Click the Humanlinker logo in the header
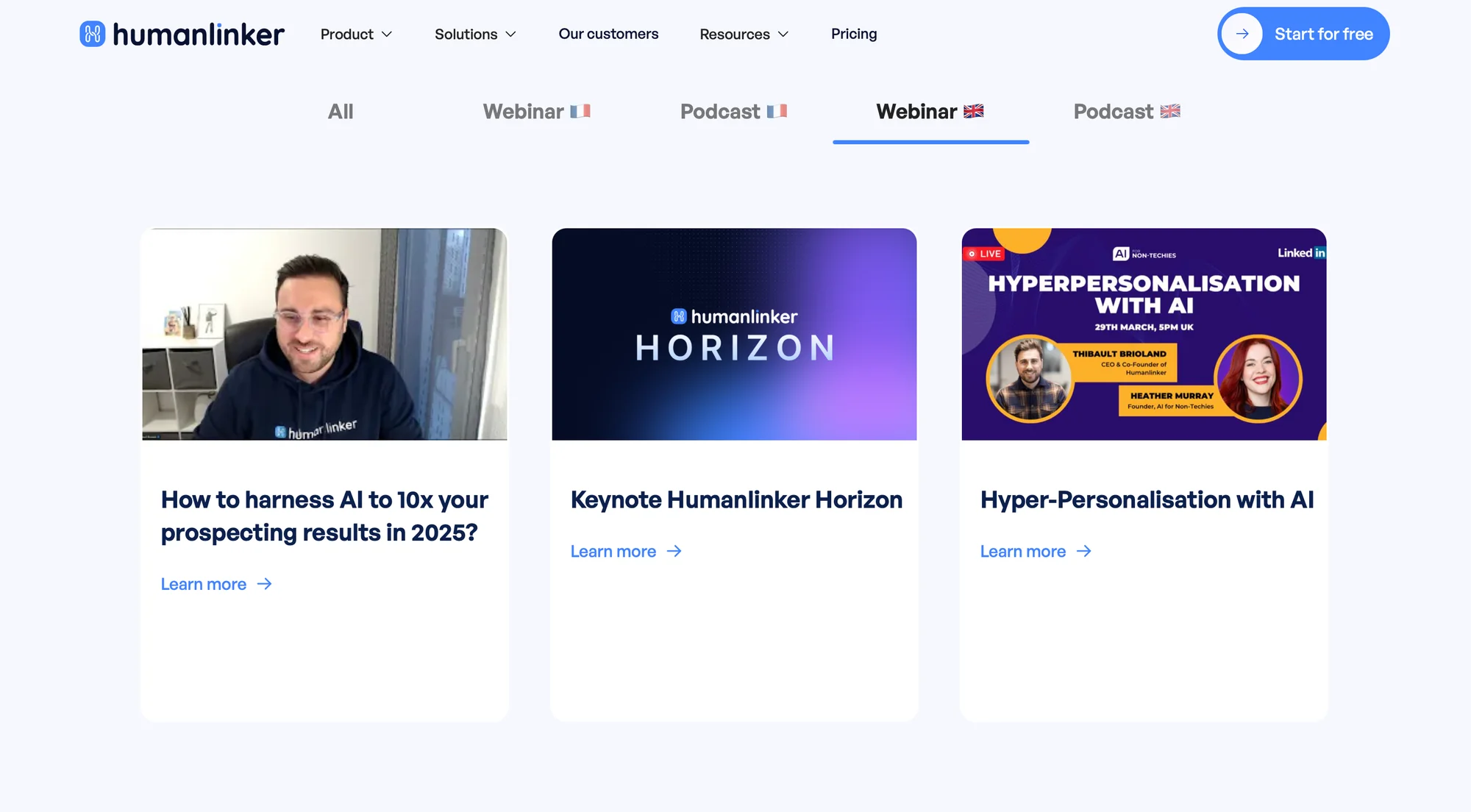 [182, 34]
